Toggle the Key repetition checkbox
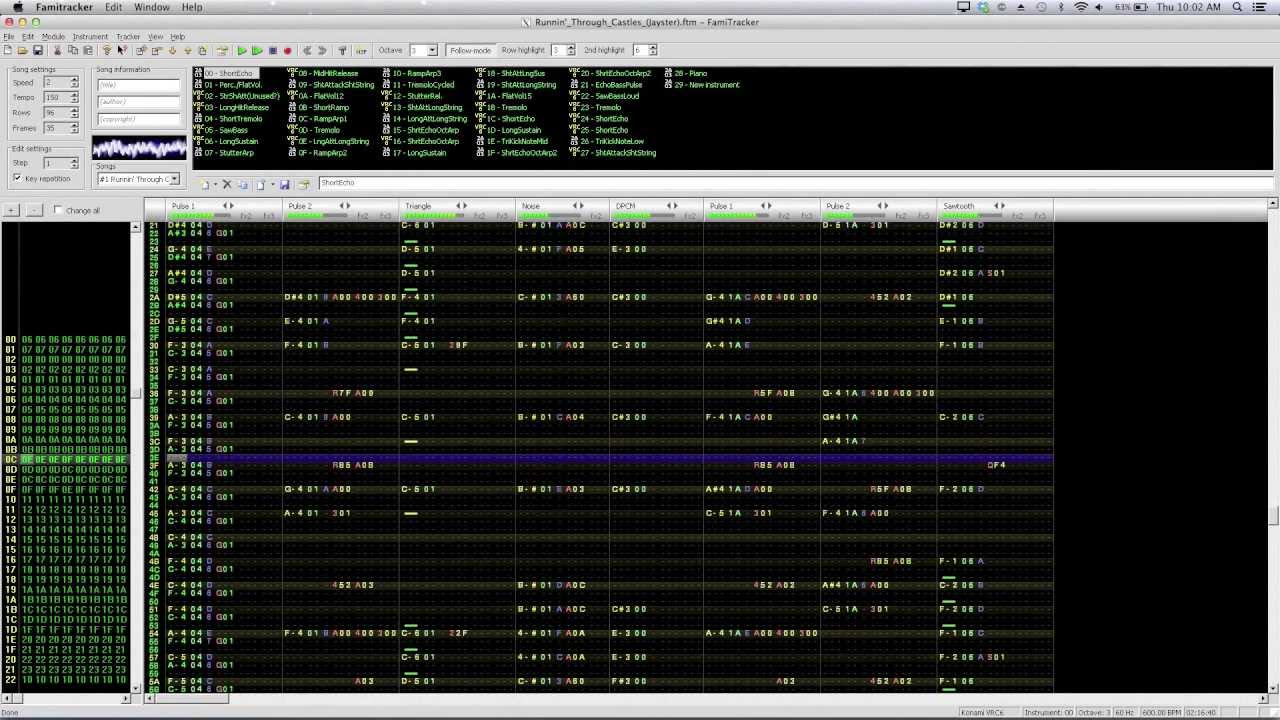The image size is (1280, 720). click(17, 178)
